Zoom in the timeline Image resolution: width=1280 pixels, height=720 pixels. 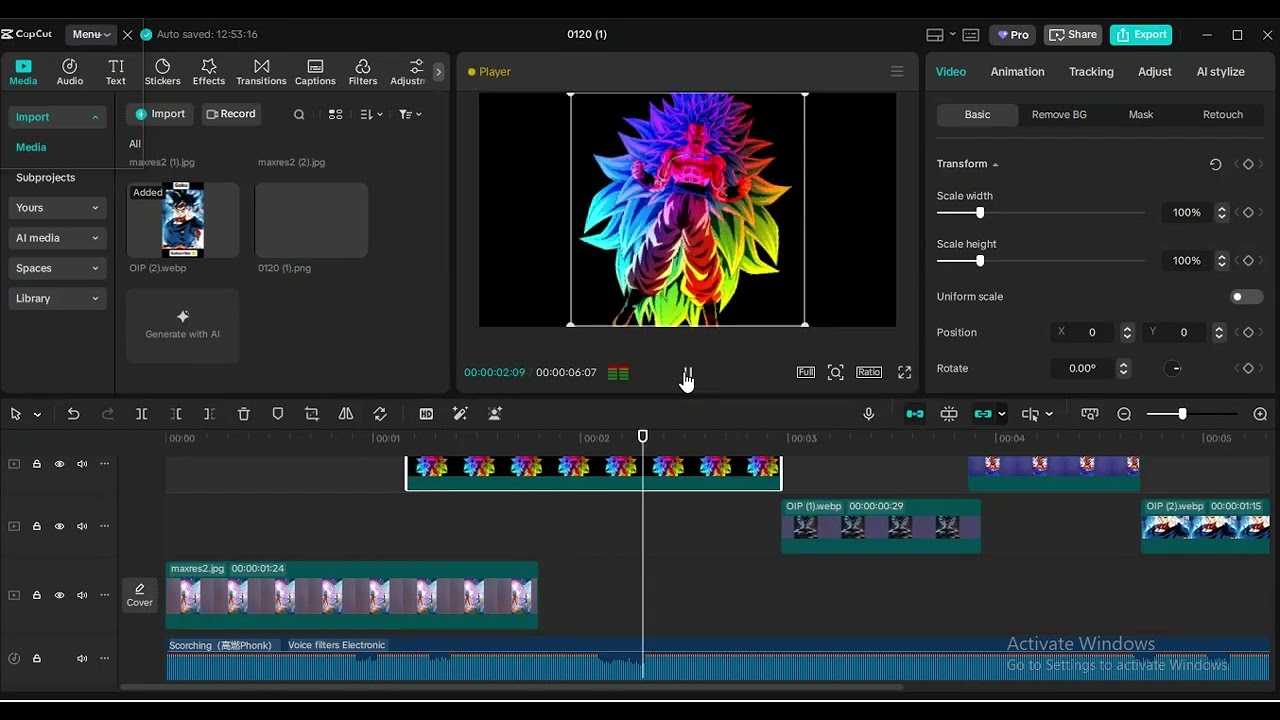tap(1260, 414)
